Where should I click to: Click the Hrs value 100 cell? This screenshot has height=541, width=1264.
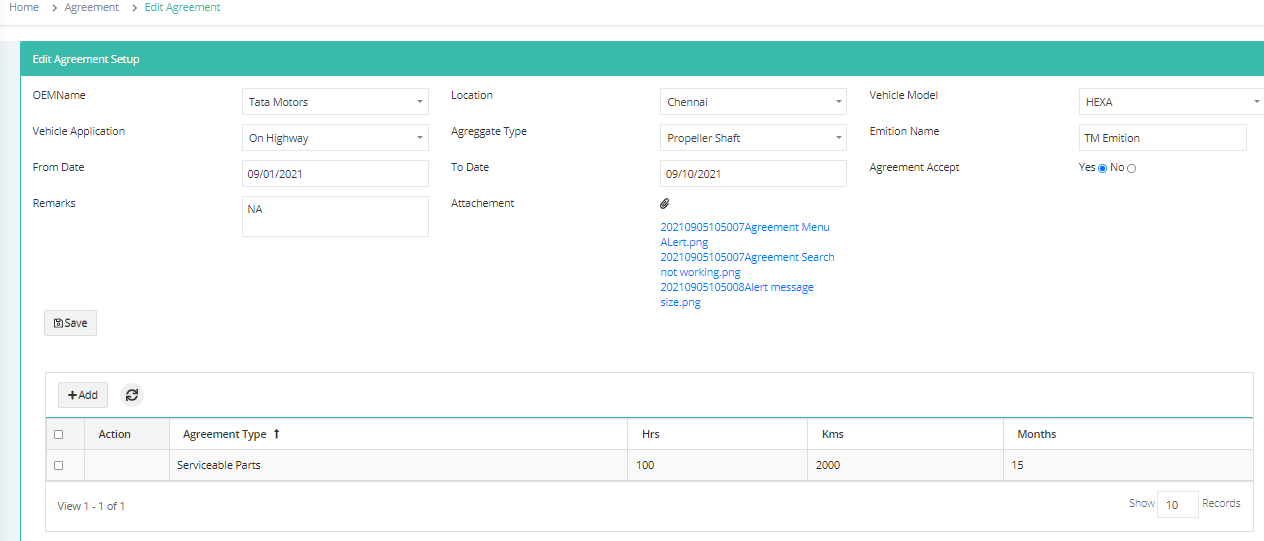(717, 465)
